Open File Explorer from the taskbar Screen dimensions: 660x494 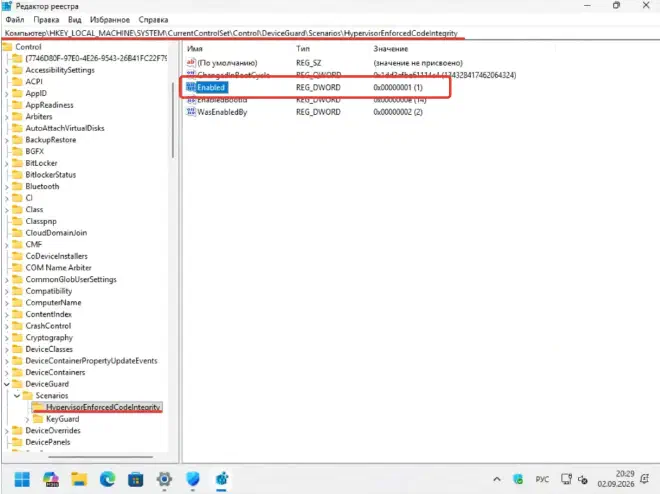[x=79, y=479]
